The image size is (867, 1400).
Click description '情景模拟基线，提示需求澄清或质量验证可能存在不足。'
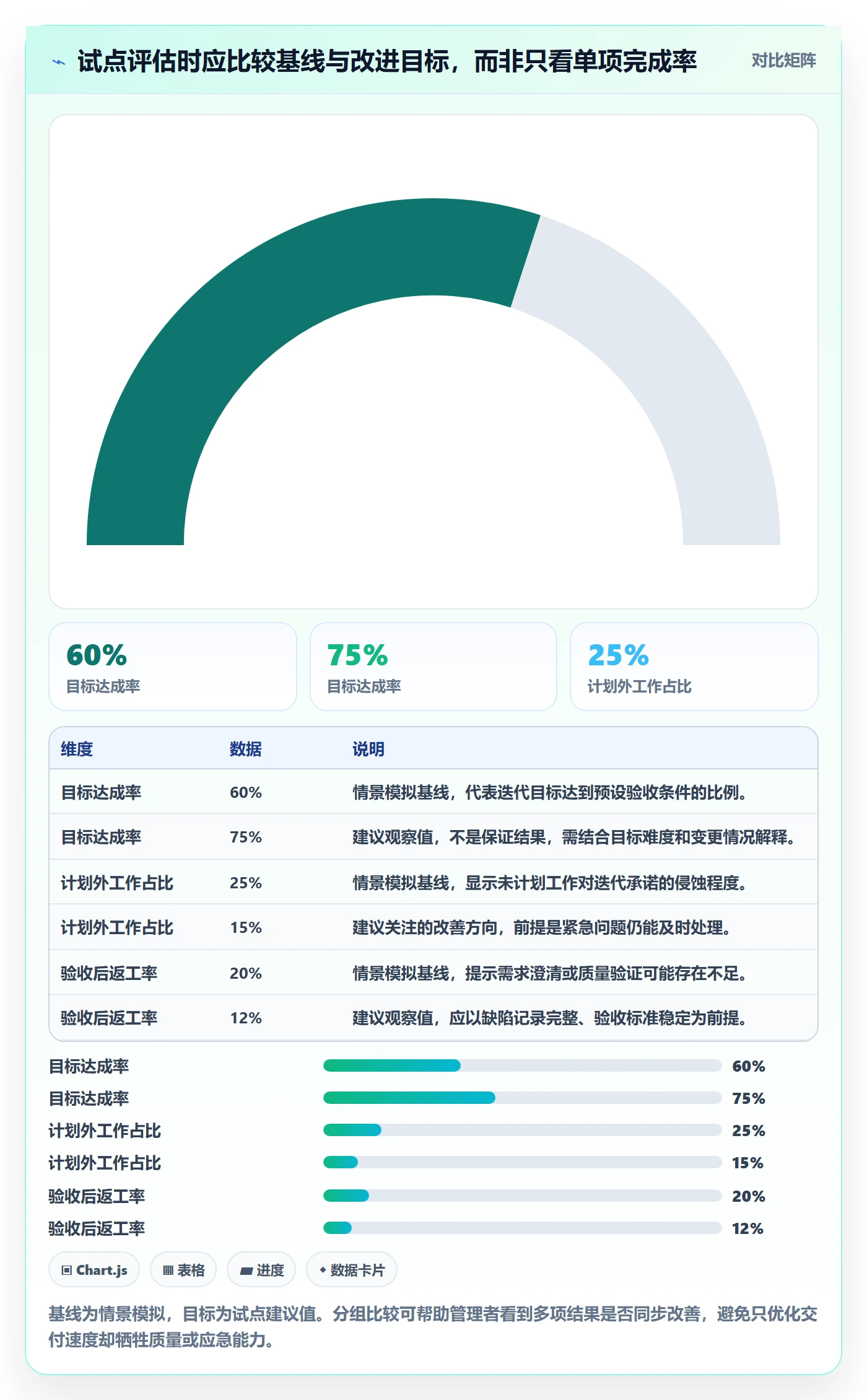click(550, 973)
